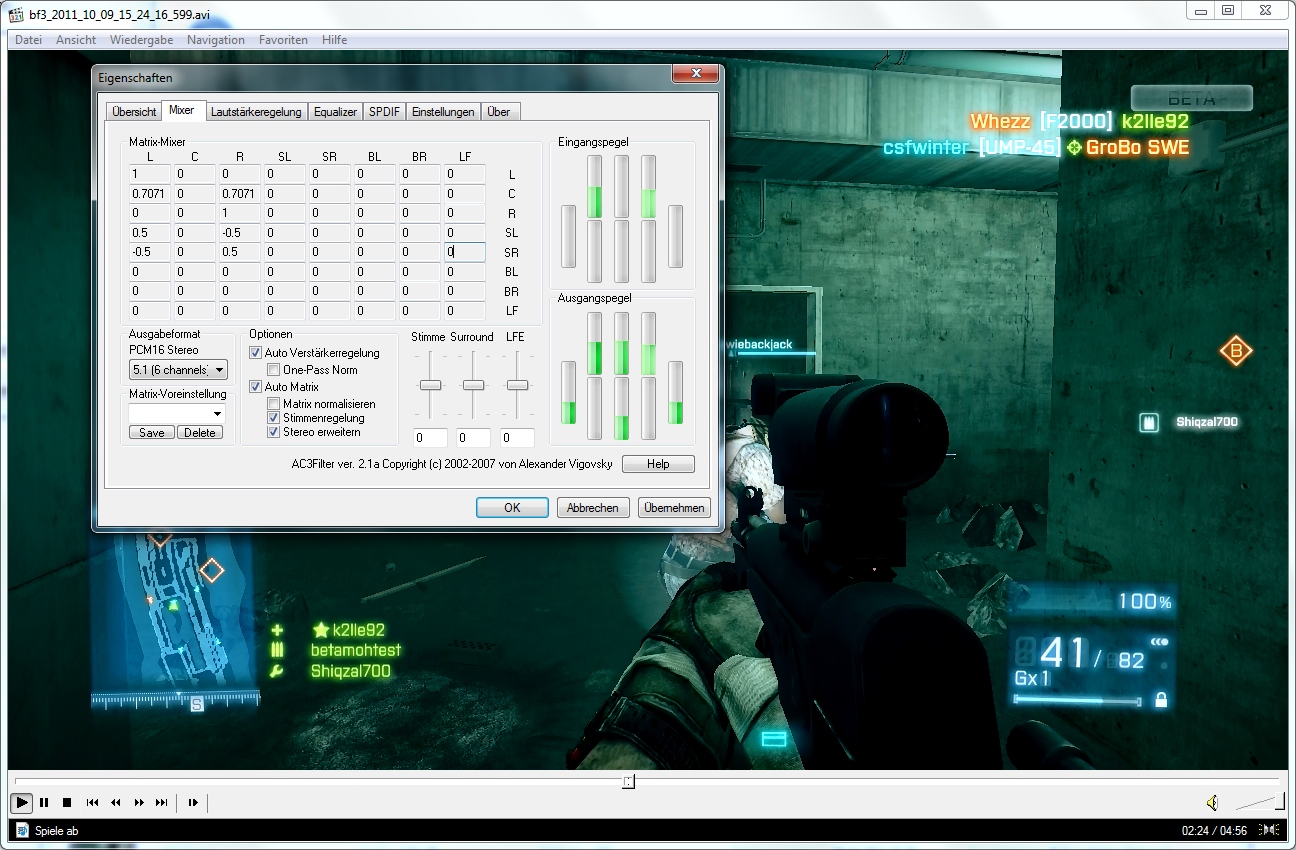Click the matrix cell in row R, column R
1296x850 pixels.
(x=239, y=213)
